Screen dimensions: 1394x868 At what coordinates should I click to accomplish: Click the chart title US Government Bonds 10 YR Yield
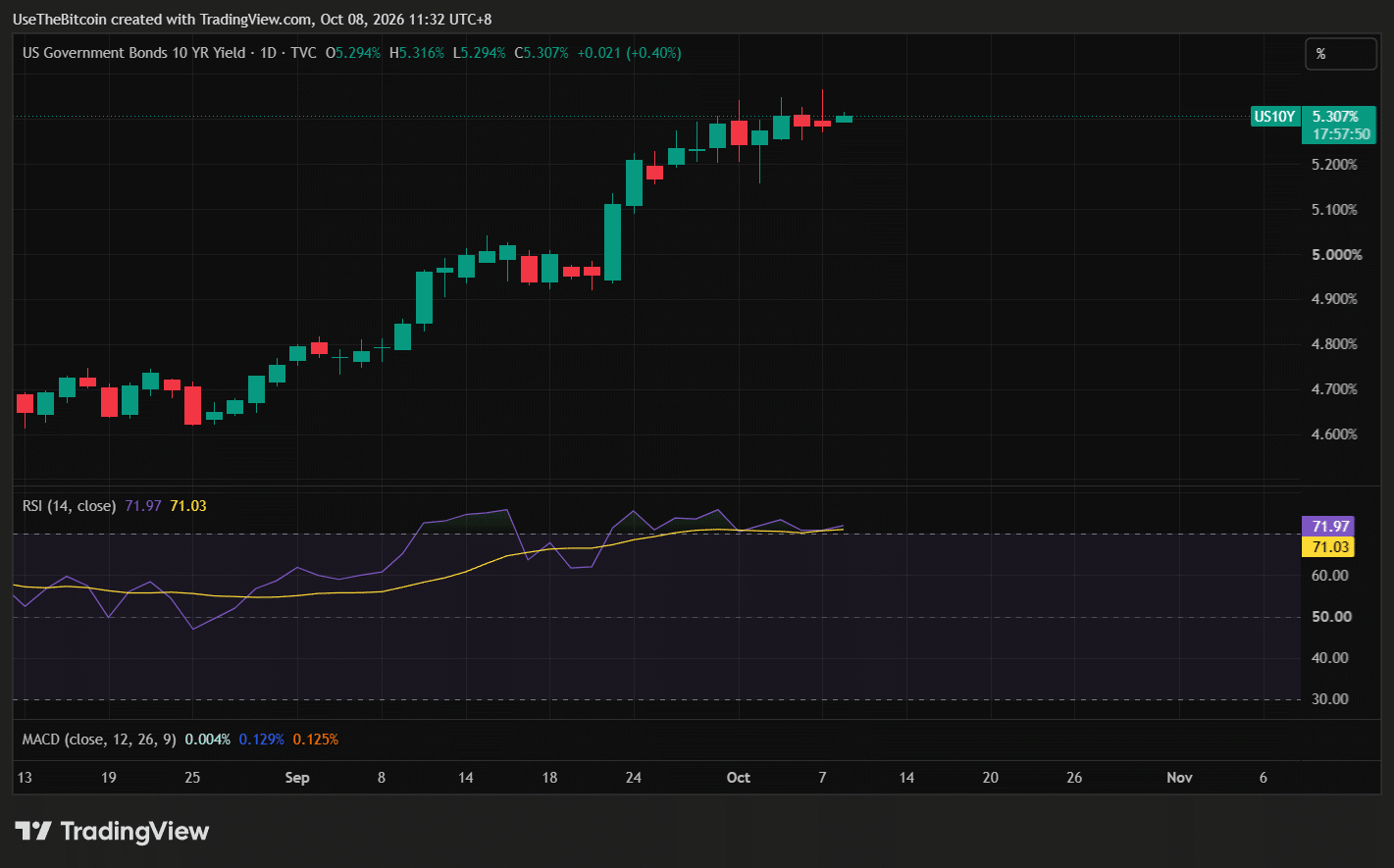click(133, 53)
